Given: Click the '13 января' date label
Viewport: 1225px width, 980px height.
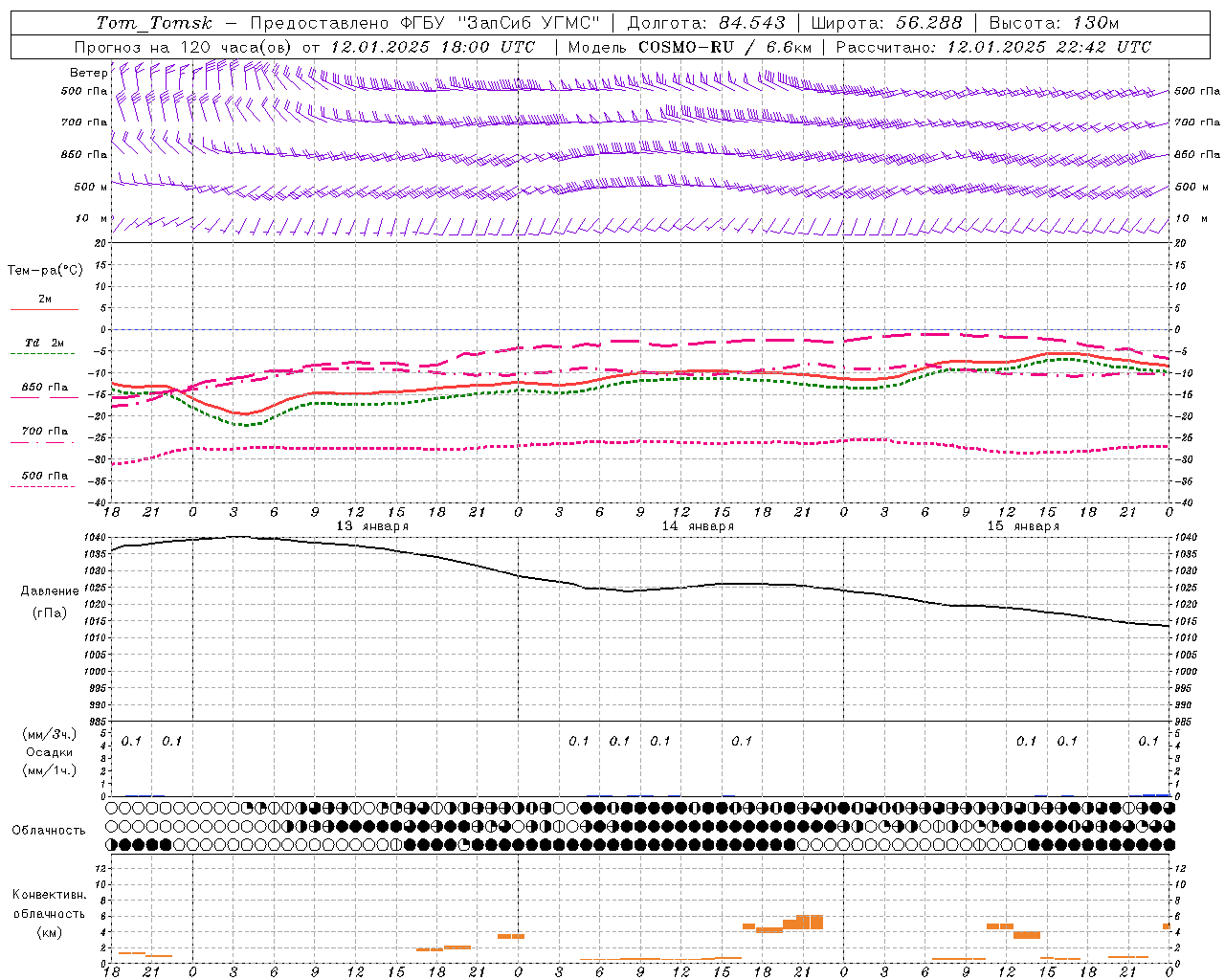Looking at the screenshot, I should [372, 526].
